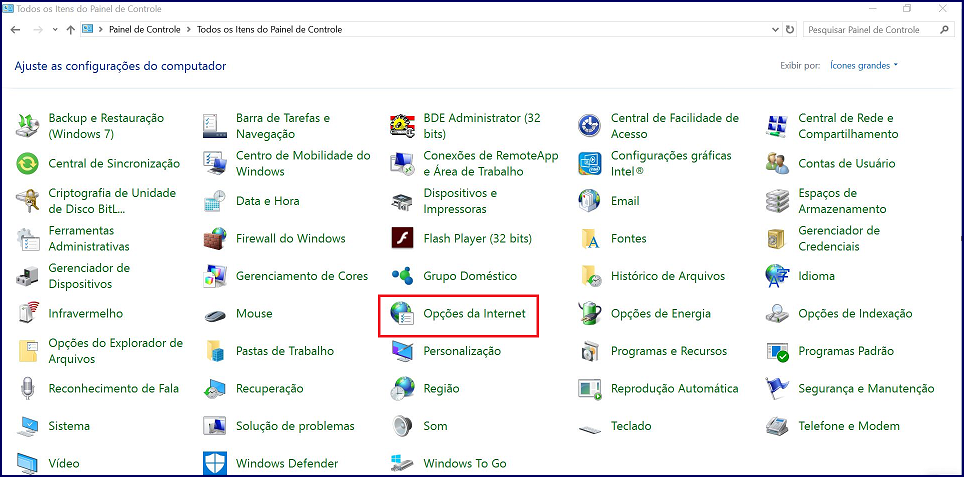Click the Data e Hora icon

(215, 201)
